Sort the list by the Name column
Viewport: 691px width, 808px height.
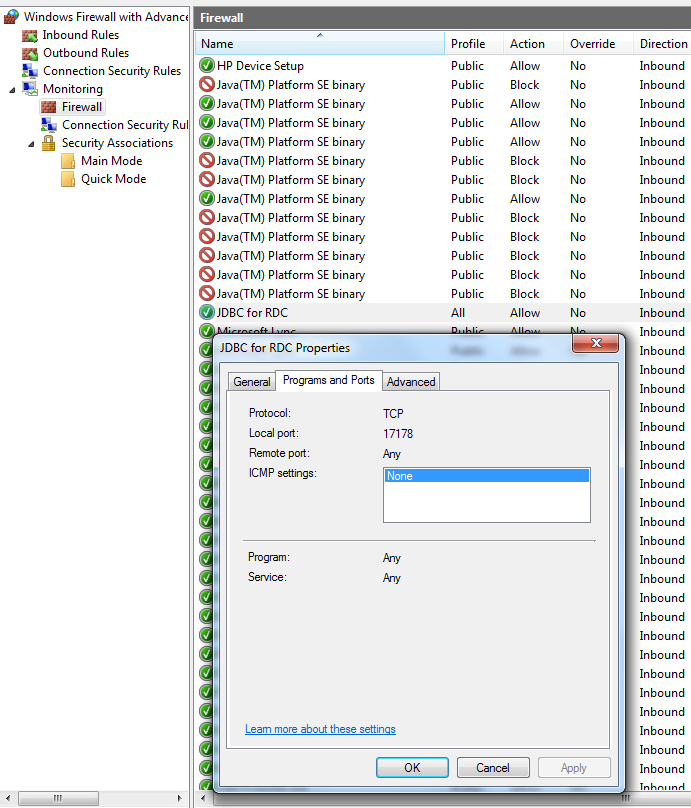(319, 44)
